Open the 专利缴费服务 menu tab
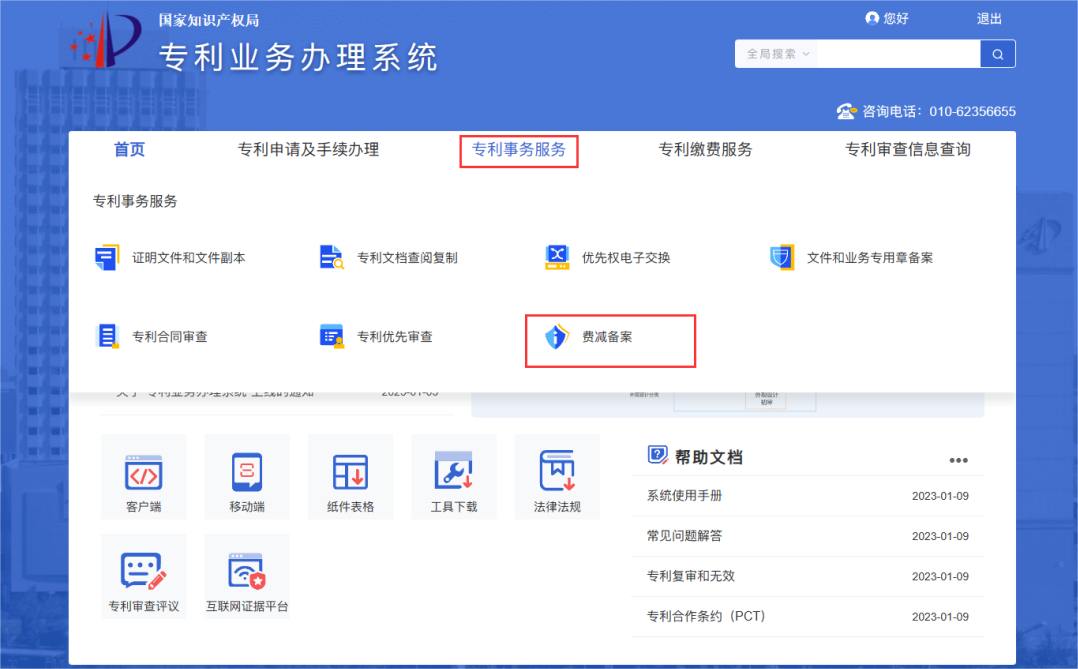1078x669 pixels. [705, 150]
